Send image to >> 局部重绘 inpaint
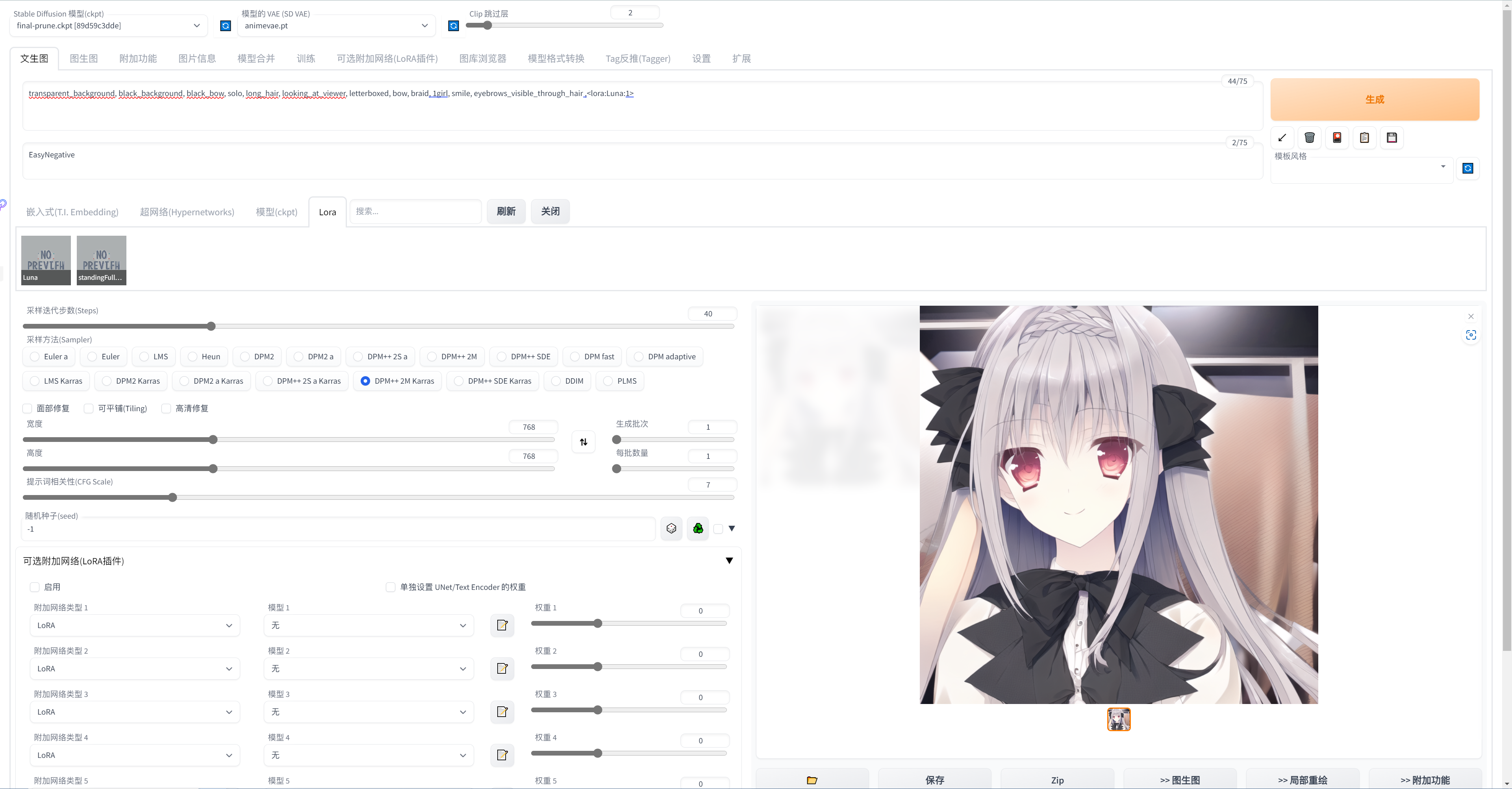 [x=1303, y=780]
